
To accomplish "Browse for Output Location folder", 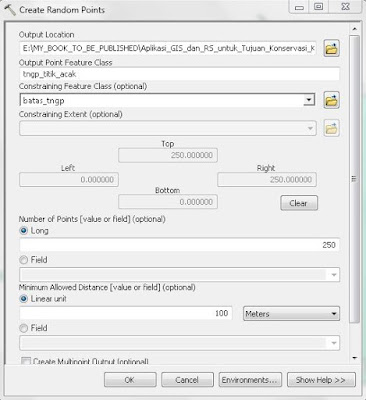I will [x=331, y=49].
